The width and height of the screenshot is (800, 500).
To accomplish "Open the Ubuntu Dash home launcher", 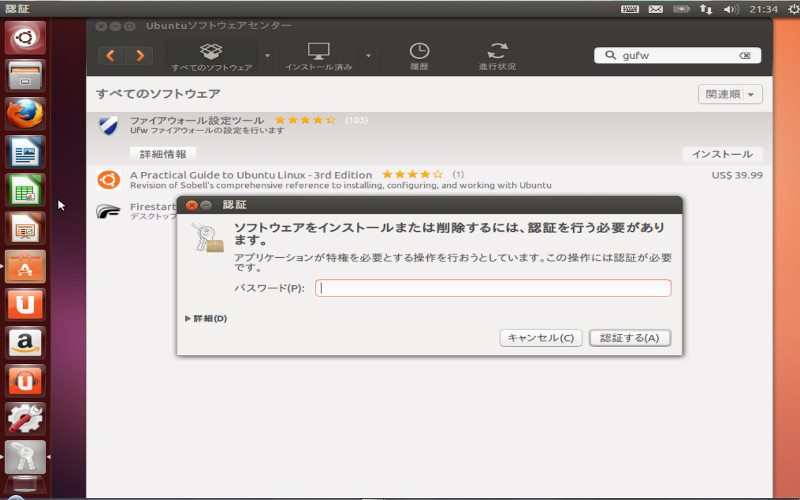I will pos(25,37).
